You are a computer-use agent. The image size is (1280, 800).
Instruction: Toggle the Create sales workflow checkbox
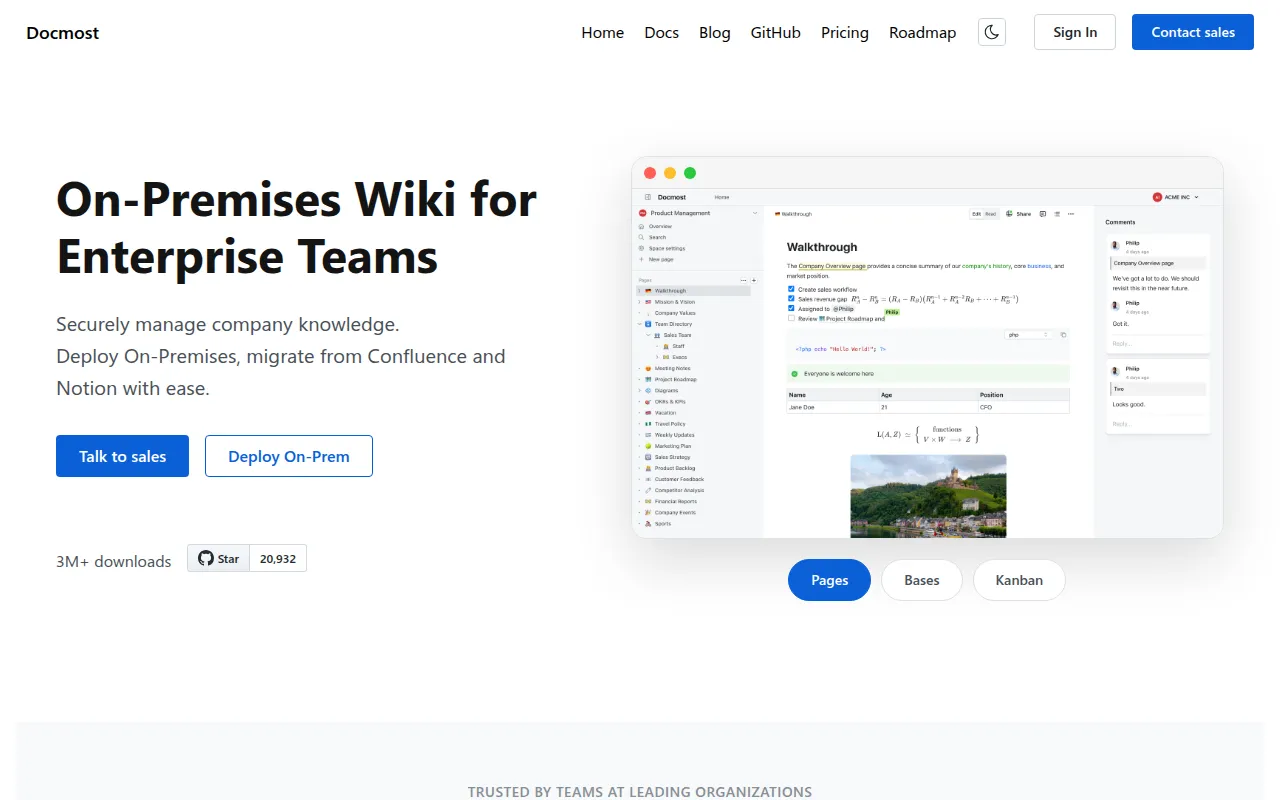[791, 289]
